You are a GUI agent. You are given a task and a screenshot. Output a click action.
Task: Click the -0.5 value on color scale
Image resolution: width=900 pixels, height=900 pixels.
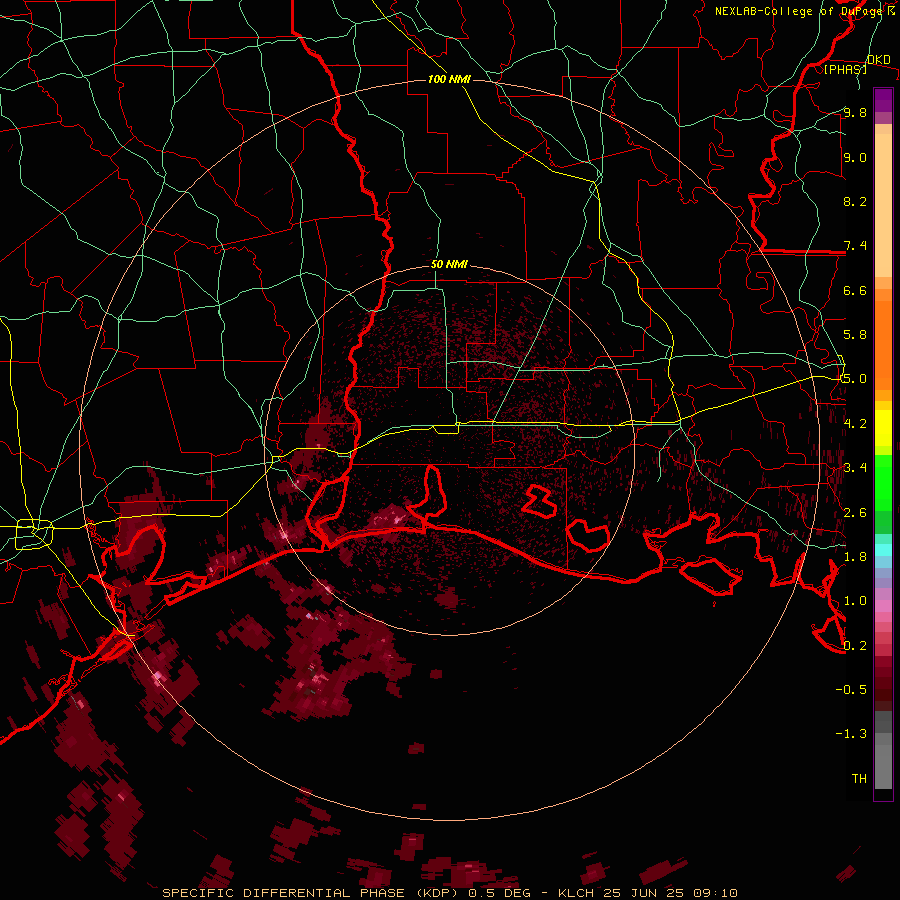click(851, 690)
